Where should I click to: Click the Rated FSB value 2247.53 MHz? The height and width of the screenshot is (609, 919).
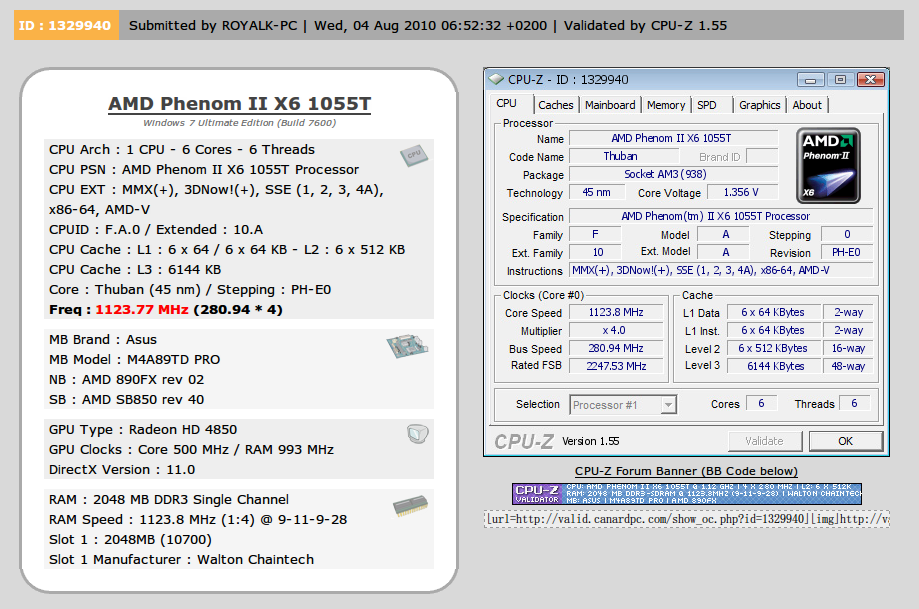tap(616, 366)
